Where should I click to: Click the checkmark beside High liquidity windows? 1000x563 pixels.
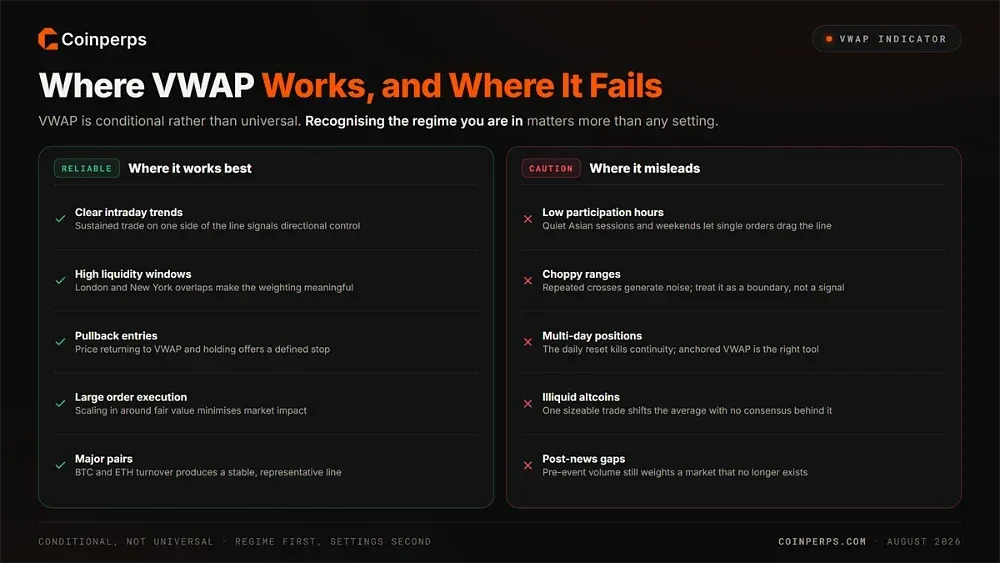(x=61, y=281)
